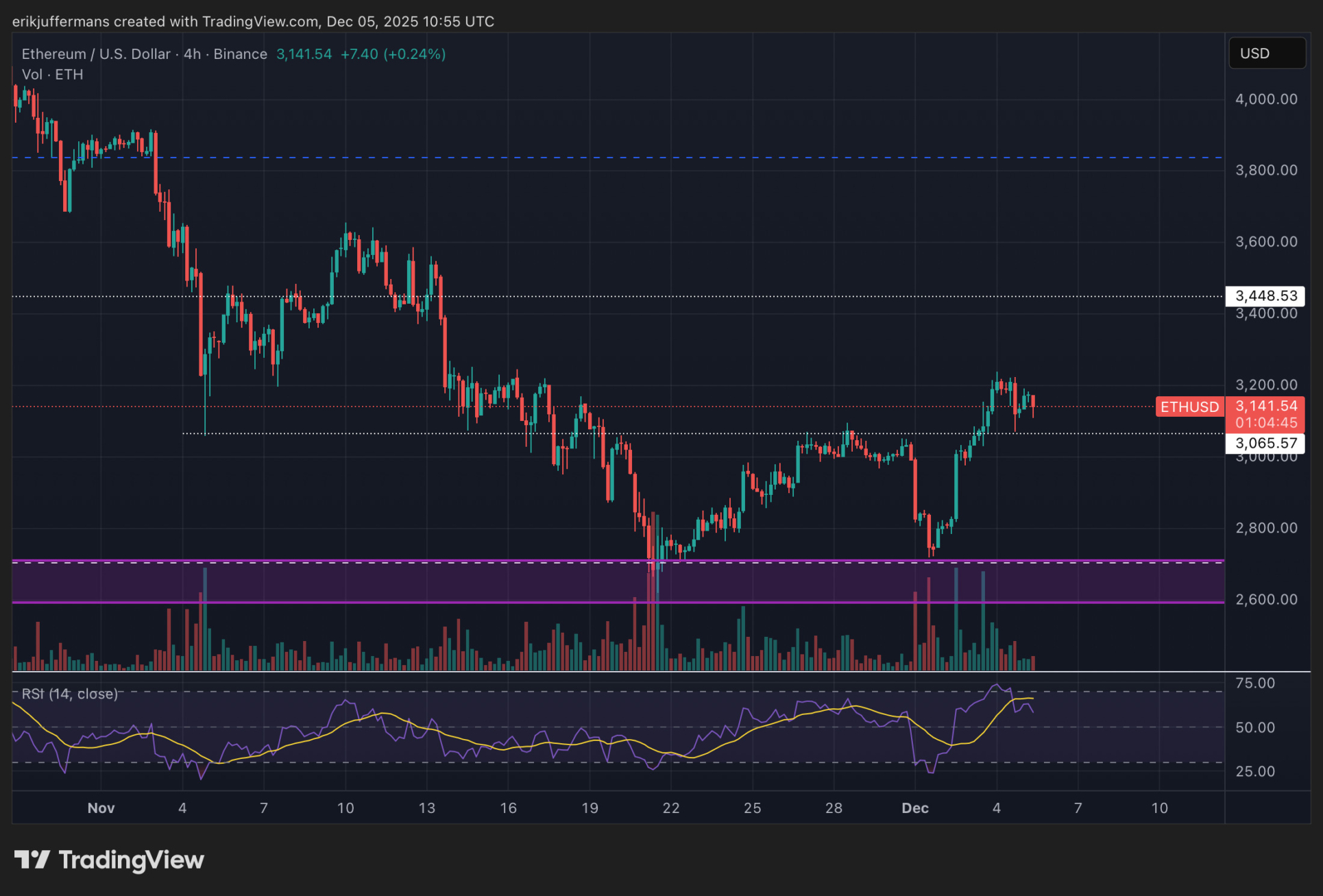Click the red ETHUSD price tag
This screenshot has height=896, width=1323.
1189,407
